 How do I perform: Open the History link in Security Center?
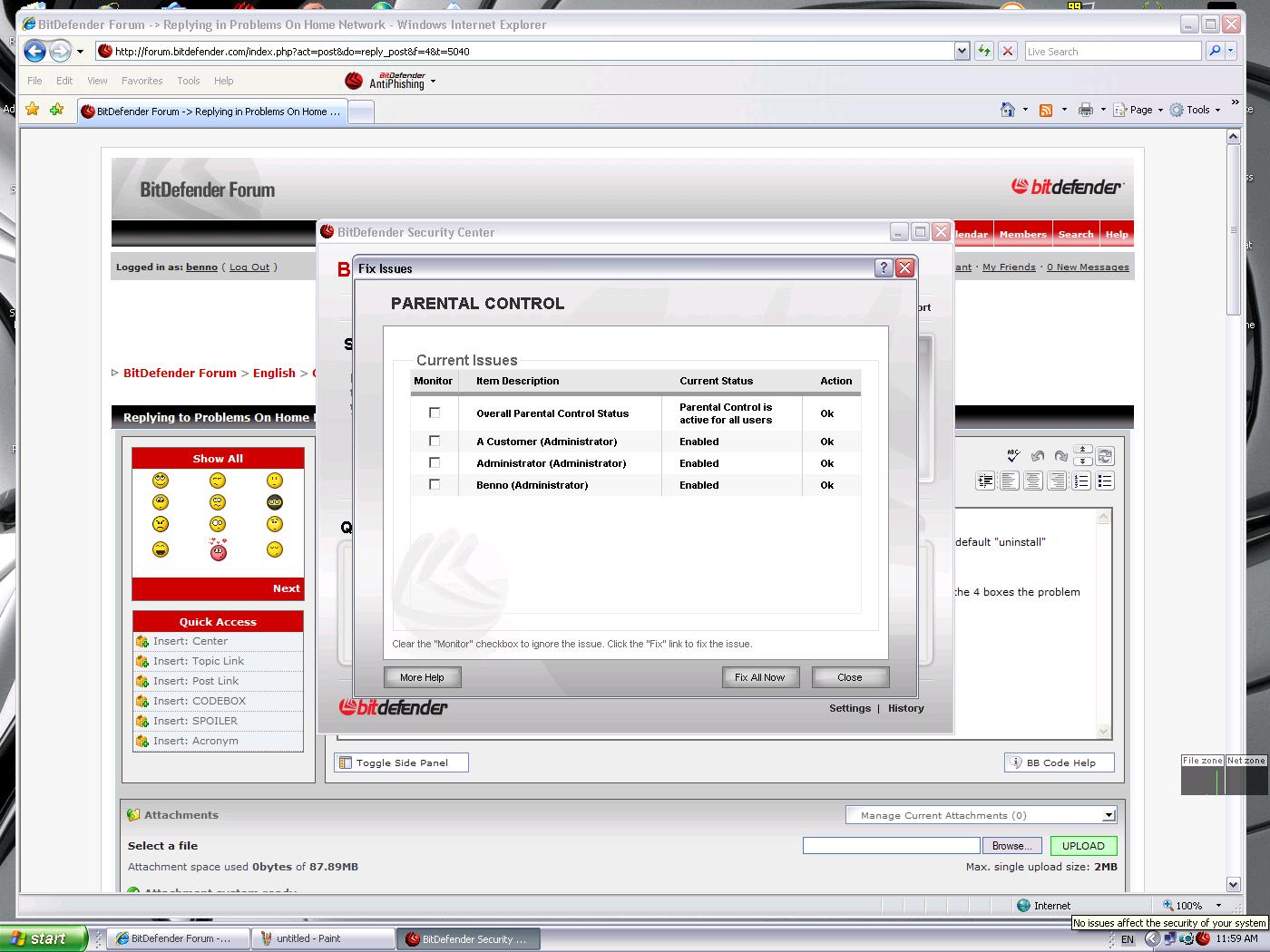(906, 708)
